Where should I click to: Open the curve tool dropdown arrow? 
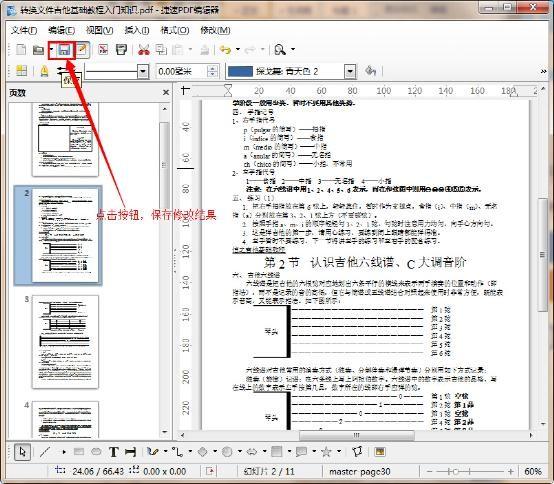(165, 451)
